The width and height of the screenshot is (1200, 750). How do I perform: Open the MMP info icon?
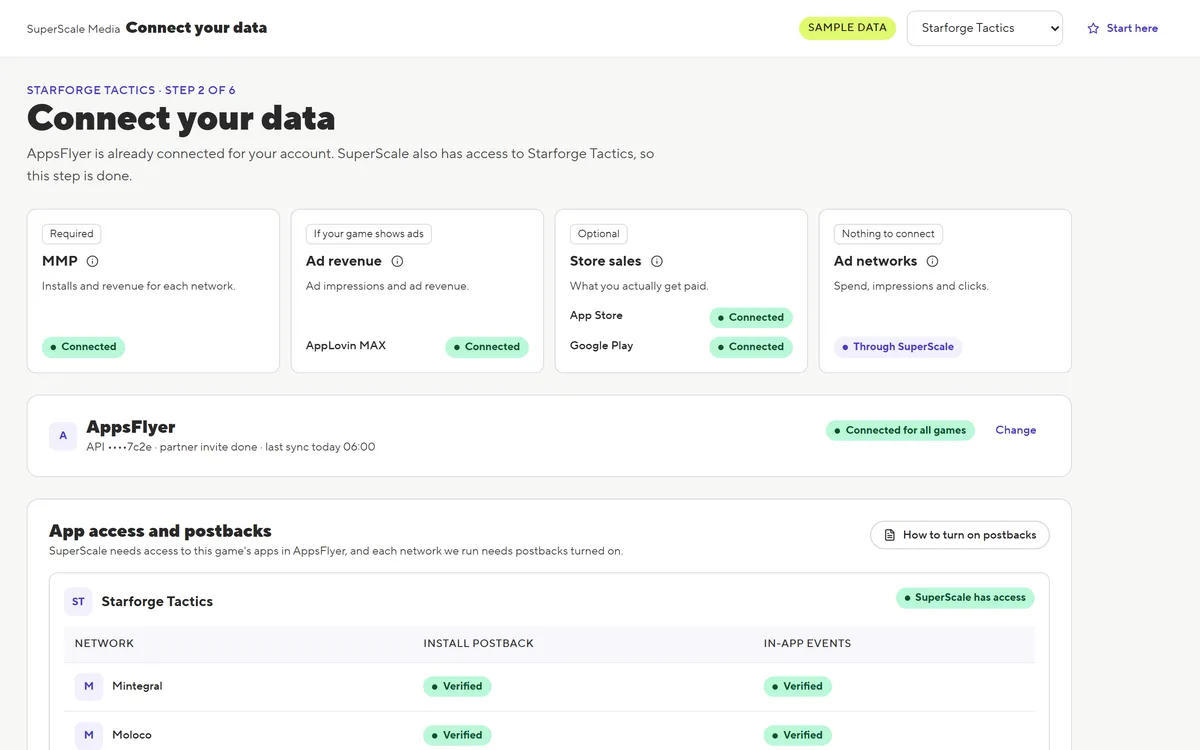point(93,261)
